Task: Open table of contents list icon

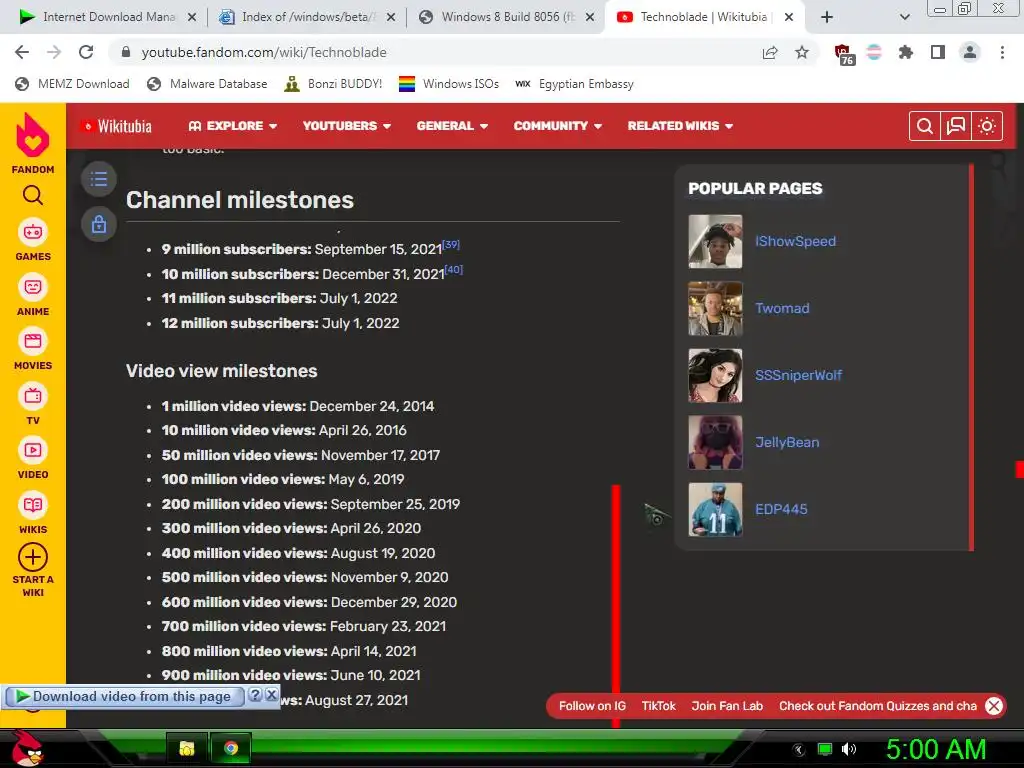Action: [99, 179]
